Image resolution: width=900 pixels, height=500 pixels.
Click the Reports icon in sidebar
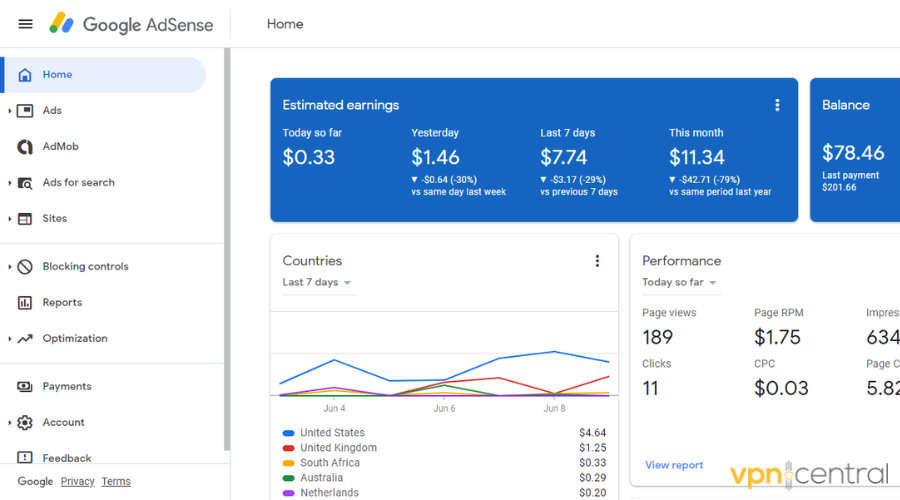click(x=25, y=303)
